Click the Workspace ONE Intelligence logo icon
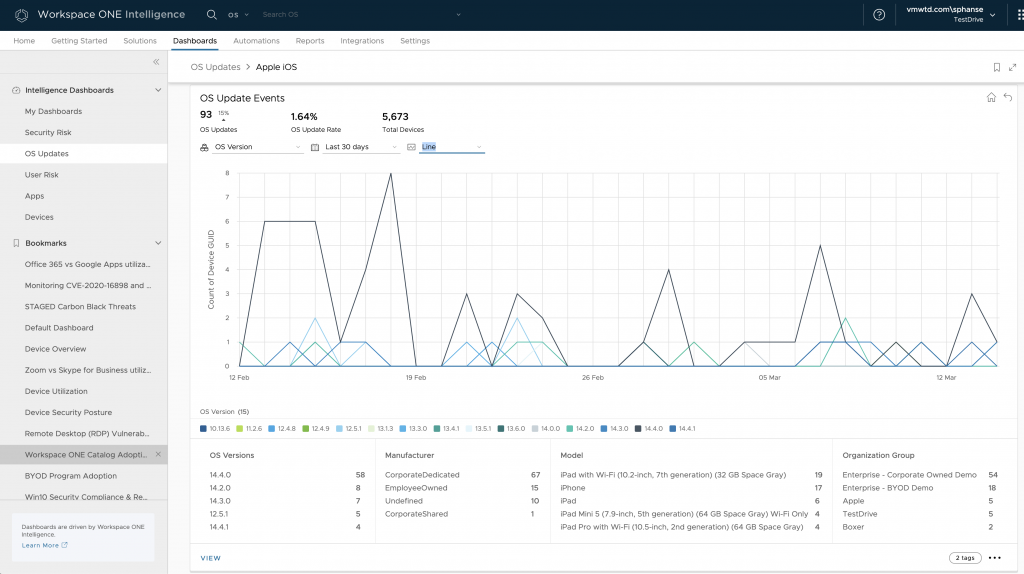Screen dimensions: 1024x574 point(21,15)
